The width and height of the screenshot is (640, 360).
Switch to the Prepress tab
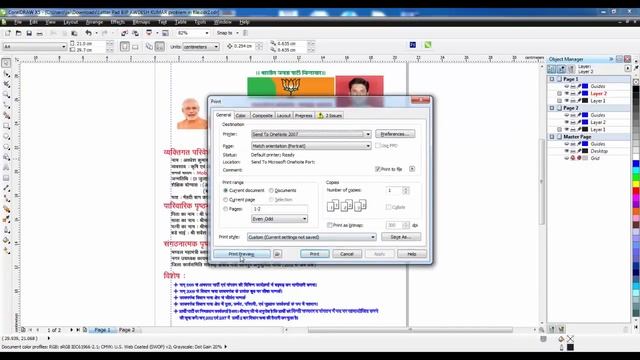(304, 116)
